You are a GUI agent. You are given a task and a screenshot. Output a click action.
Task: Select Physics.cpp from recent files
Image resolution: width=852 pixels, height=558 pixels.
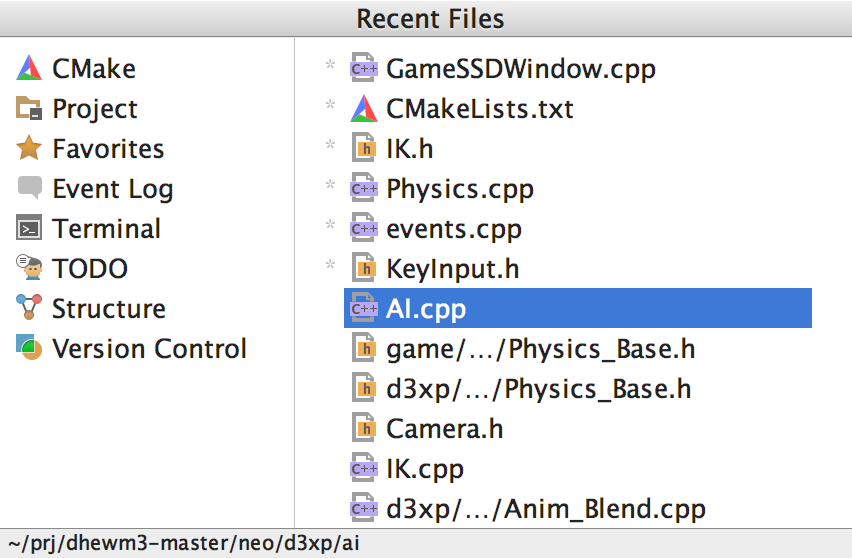point(460,189)
